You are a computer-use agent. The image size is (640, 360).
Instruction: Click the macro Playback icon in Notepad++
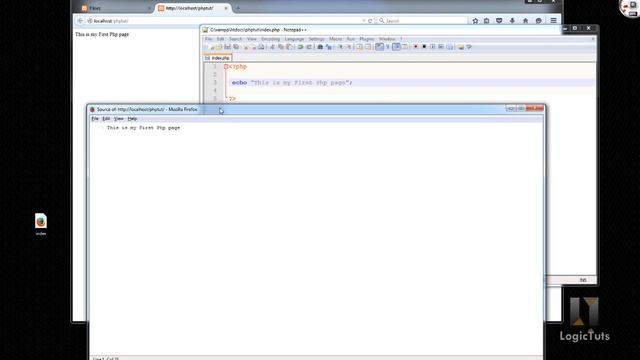[433, 47]
